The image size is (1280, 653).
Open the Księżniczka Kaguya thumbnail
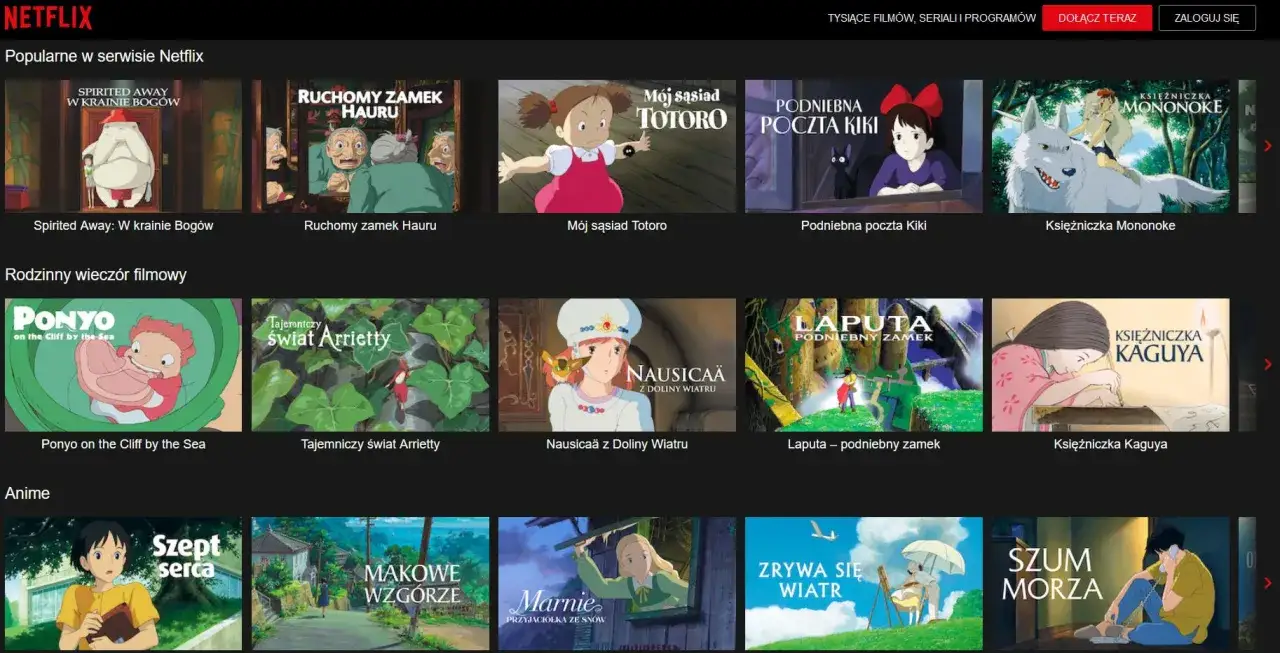[1111, 365]
